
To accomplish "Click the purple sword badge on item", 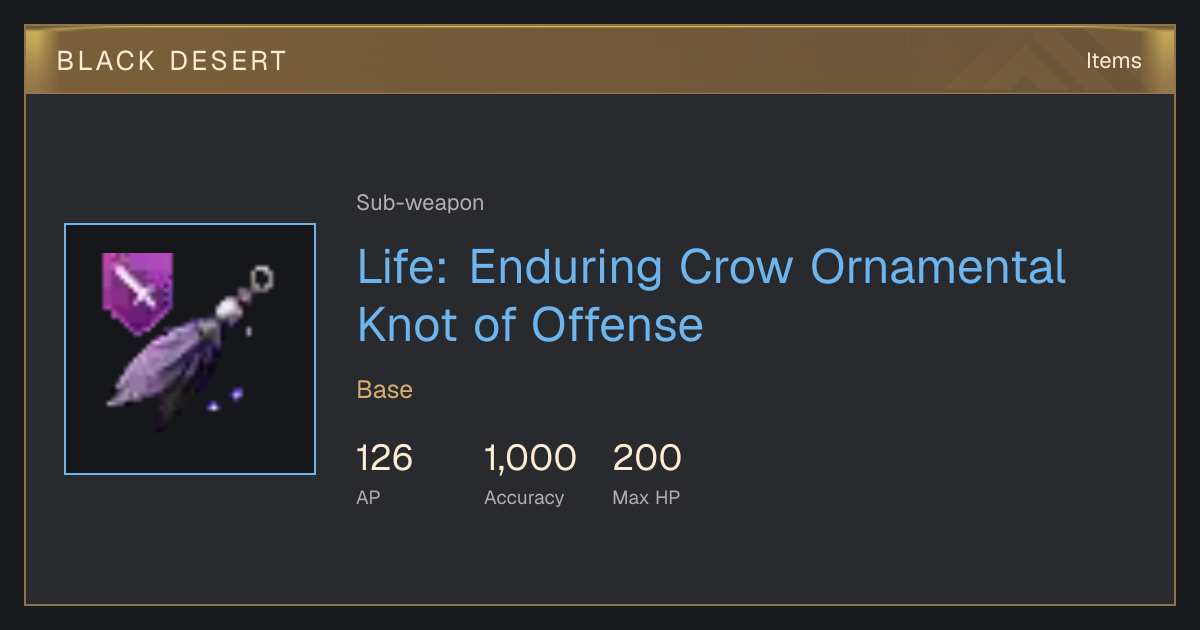I will [x=138, y=292].
